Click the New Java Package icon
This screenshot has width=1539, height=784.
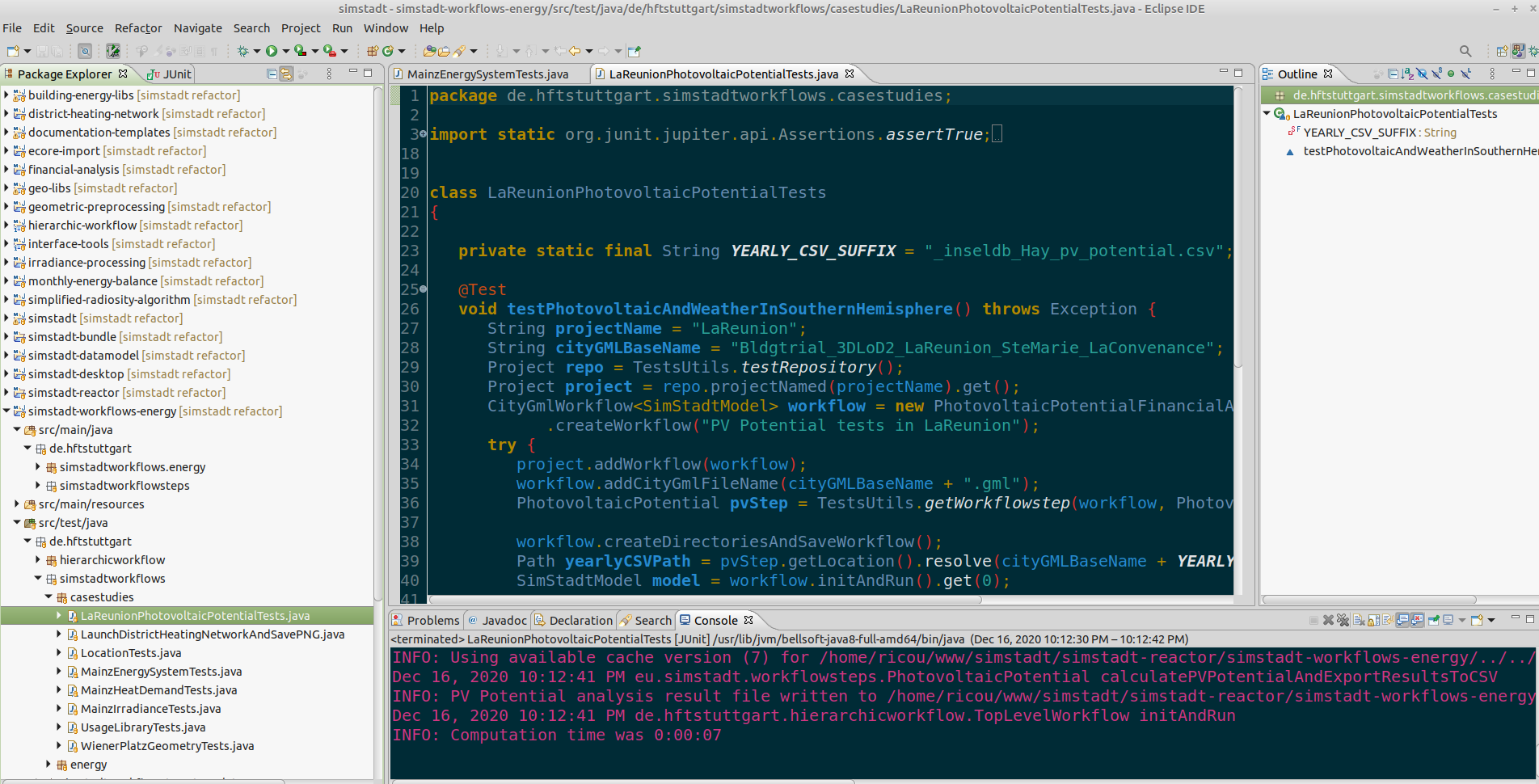pos(373,51)
